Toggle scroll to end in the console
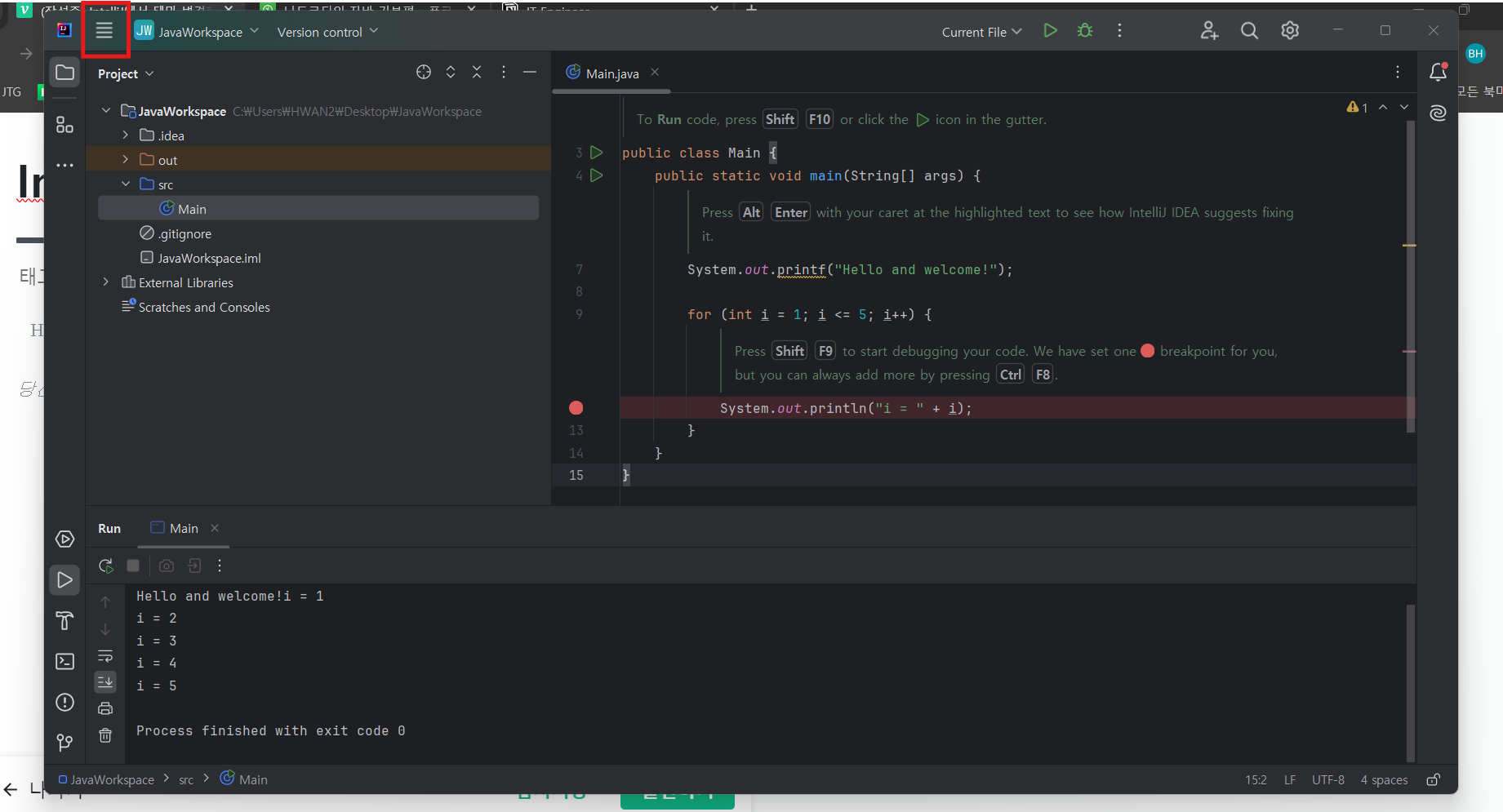This screenshot has width=1503, height=812. pos(105,681)
